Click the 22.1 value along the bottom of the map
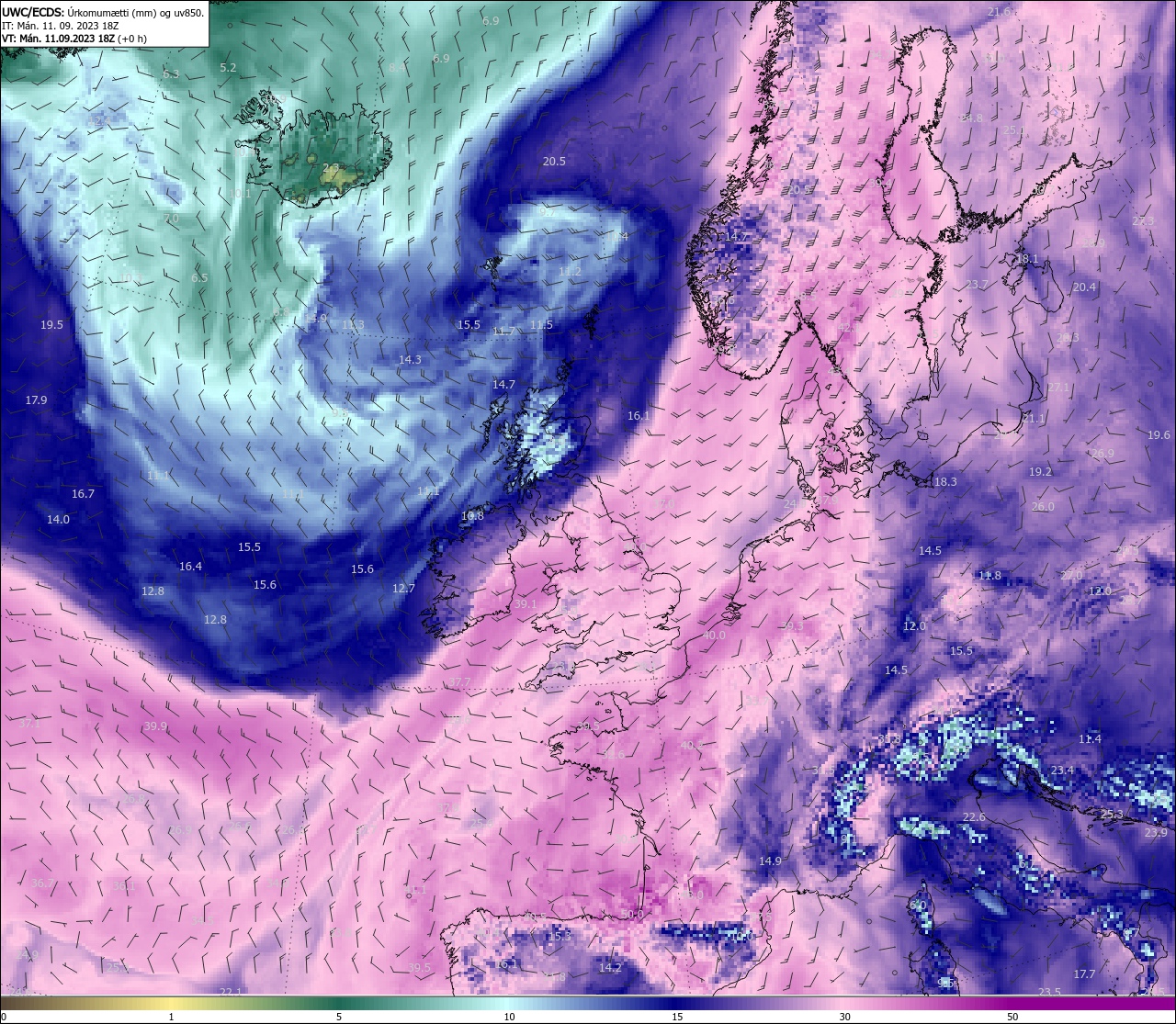1176x1024 pixels. click(232, 993)
